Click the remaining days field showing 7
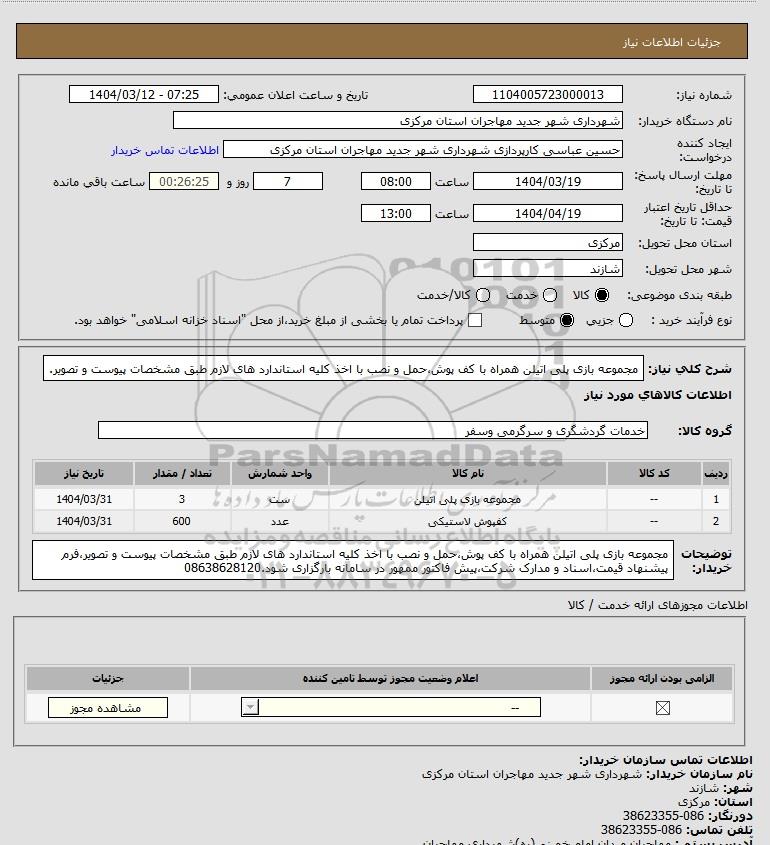The height and width of the screenshot is (845, 770). point(288,182)
